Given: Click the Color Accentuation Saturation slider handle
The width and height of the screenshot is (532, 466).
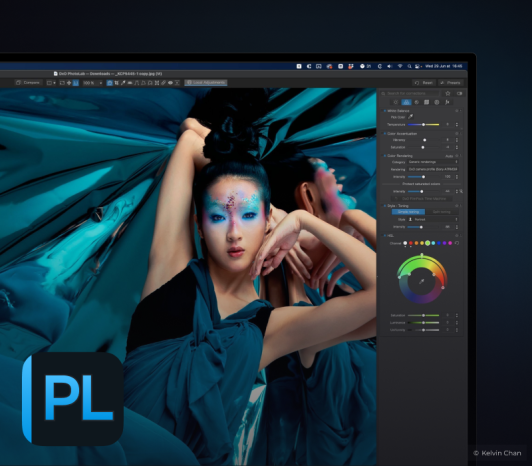Looking at the screenshot, I should [423, 147].
